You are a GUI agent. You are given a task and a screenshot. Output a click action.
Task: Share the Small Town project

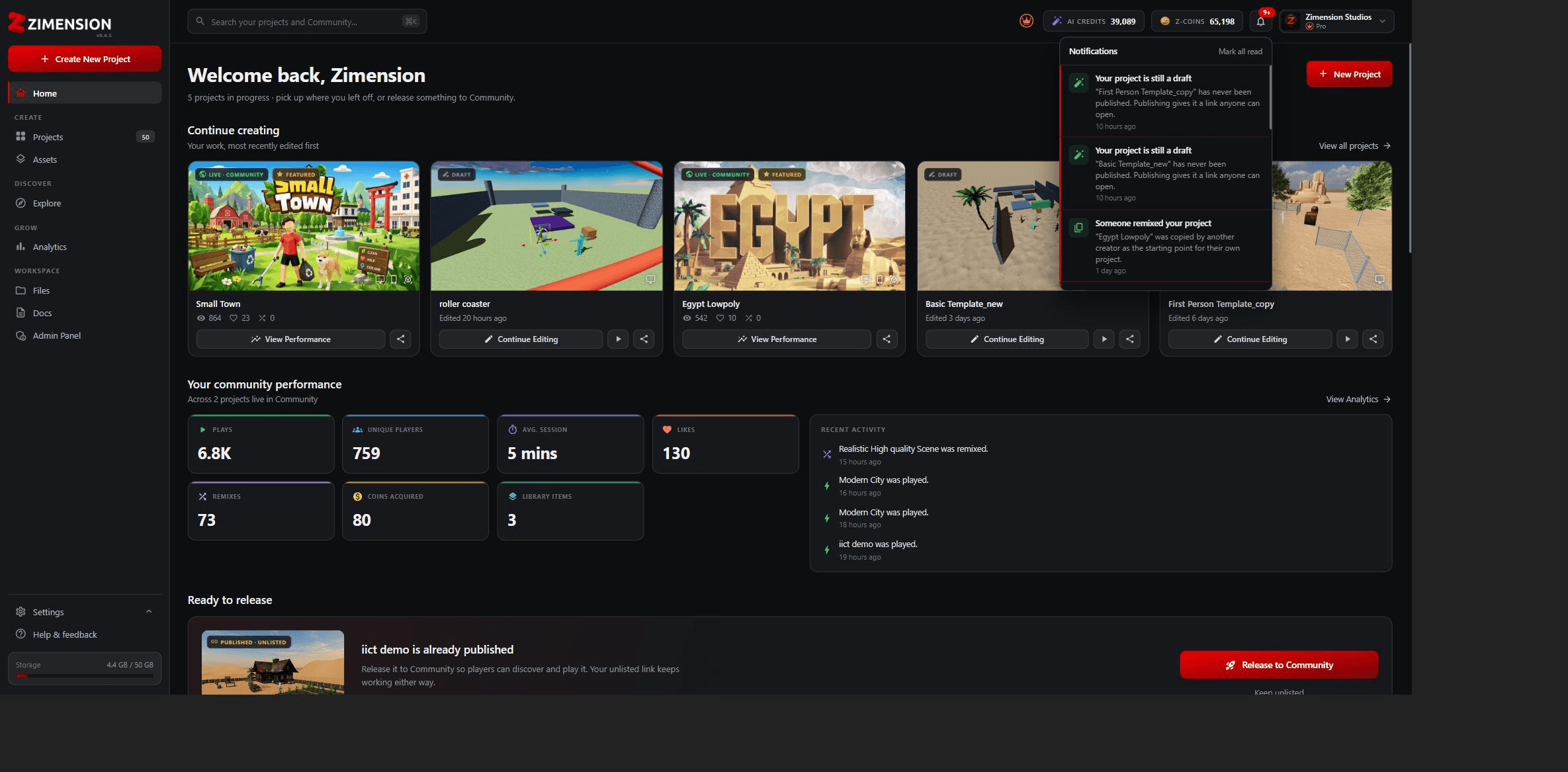[x=400, y=339]
